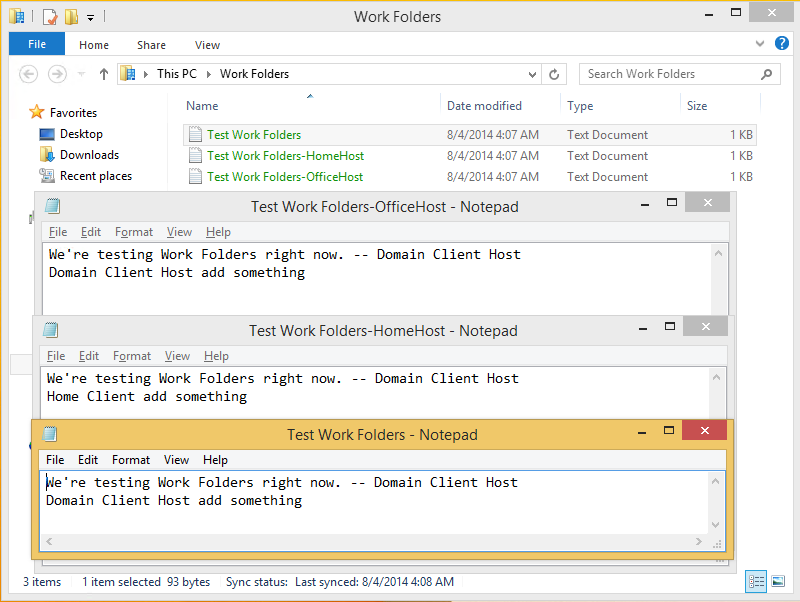Open File menu in HomeHost Notepad

(x=56, y=356)
